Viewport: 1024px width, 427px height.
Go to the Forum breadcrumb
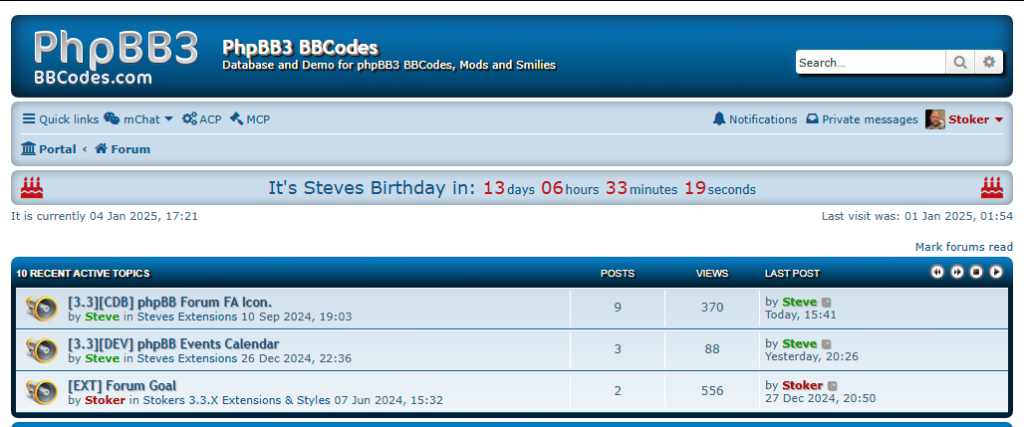[x=123, y=149]
